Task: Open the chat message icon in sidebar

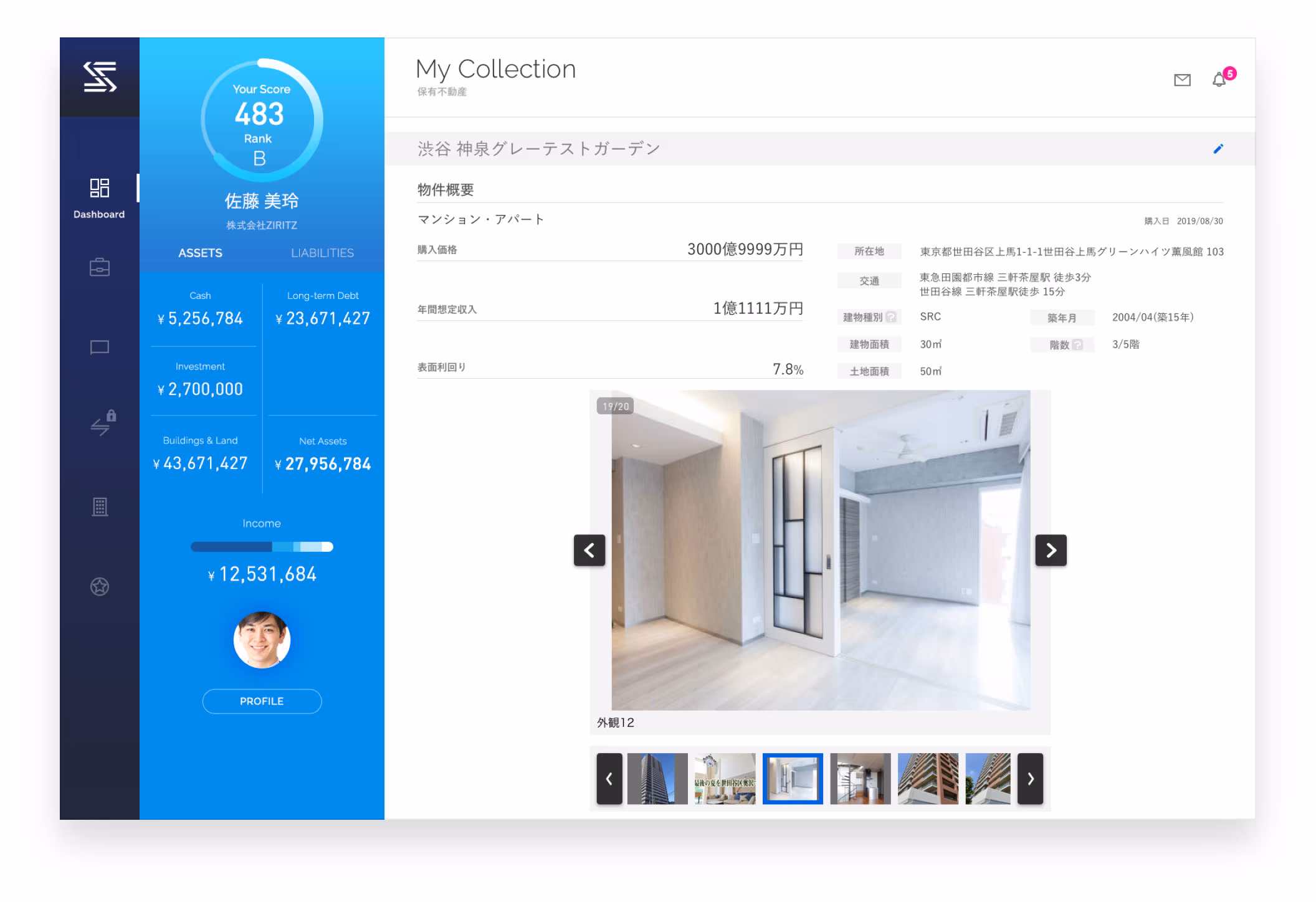Action: pyautogui.click(x=100, y=348)
